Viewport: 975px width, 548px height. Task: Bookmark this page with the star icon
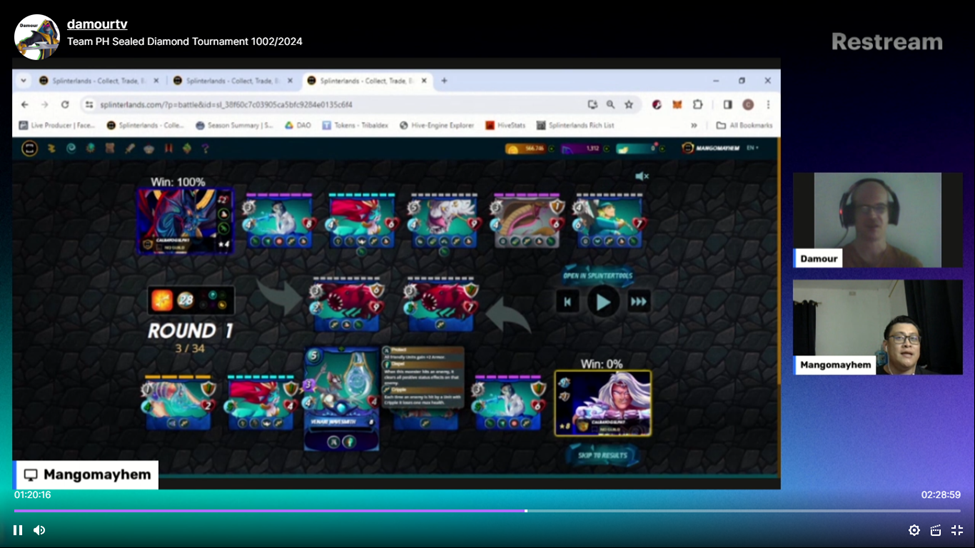[629, 104]
